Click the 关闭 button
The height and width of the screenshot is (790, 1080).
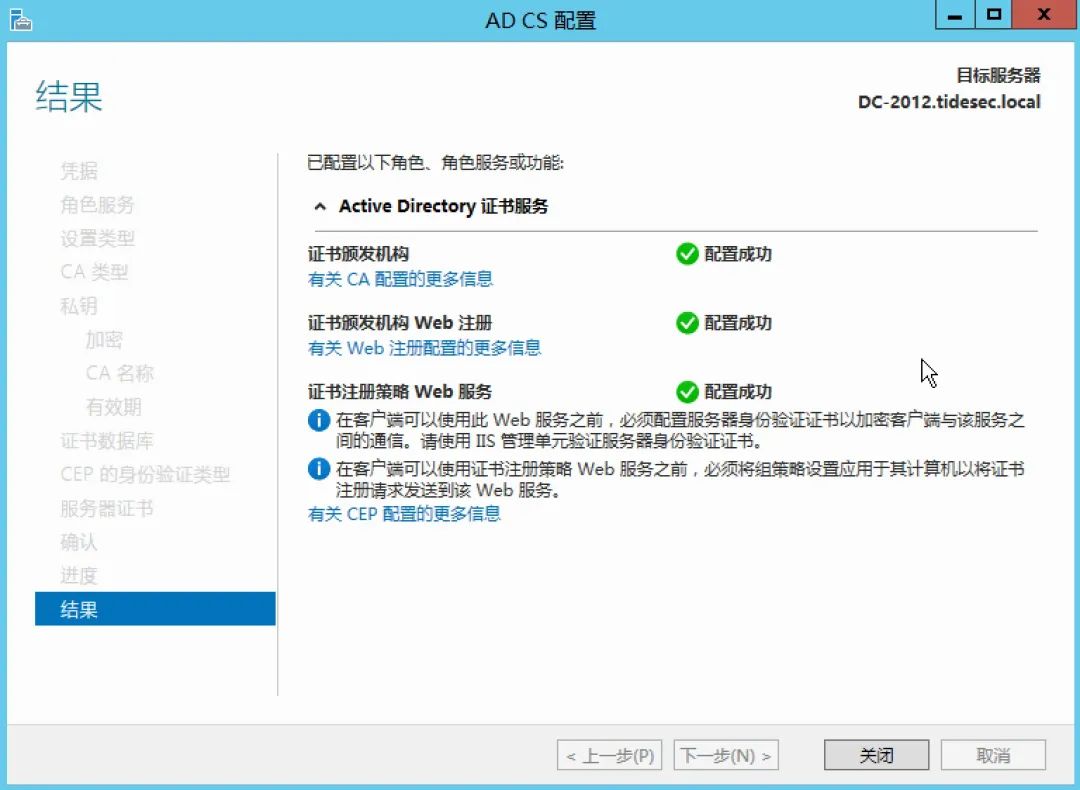[x=875, y=755]
